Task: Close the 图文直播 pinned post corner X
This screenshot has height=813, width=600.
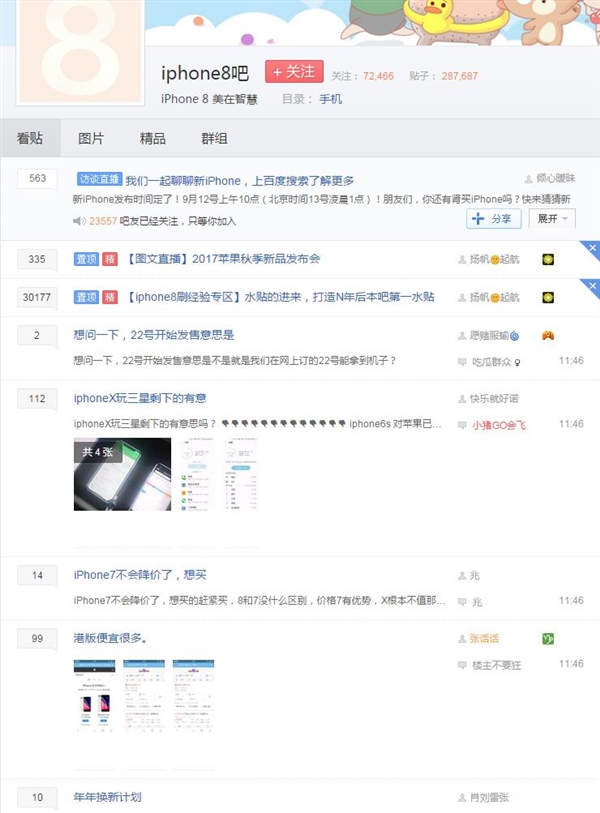Action: click(x=592, y=248)
